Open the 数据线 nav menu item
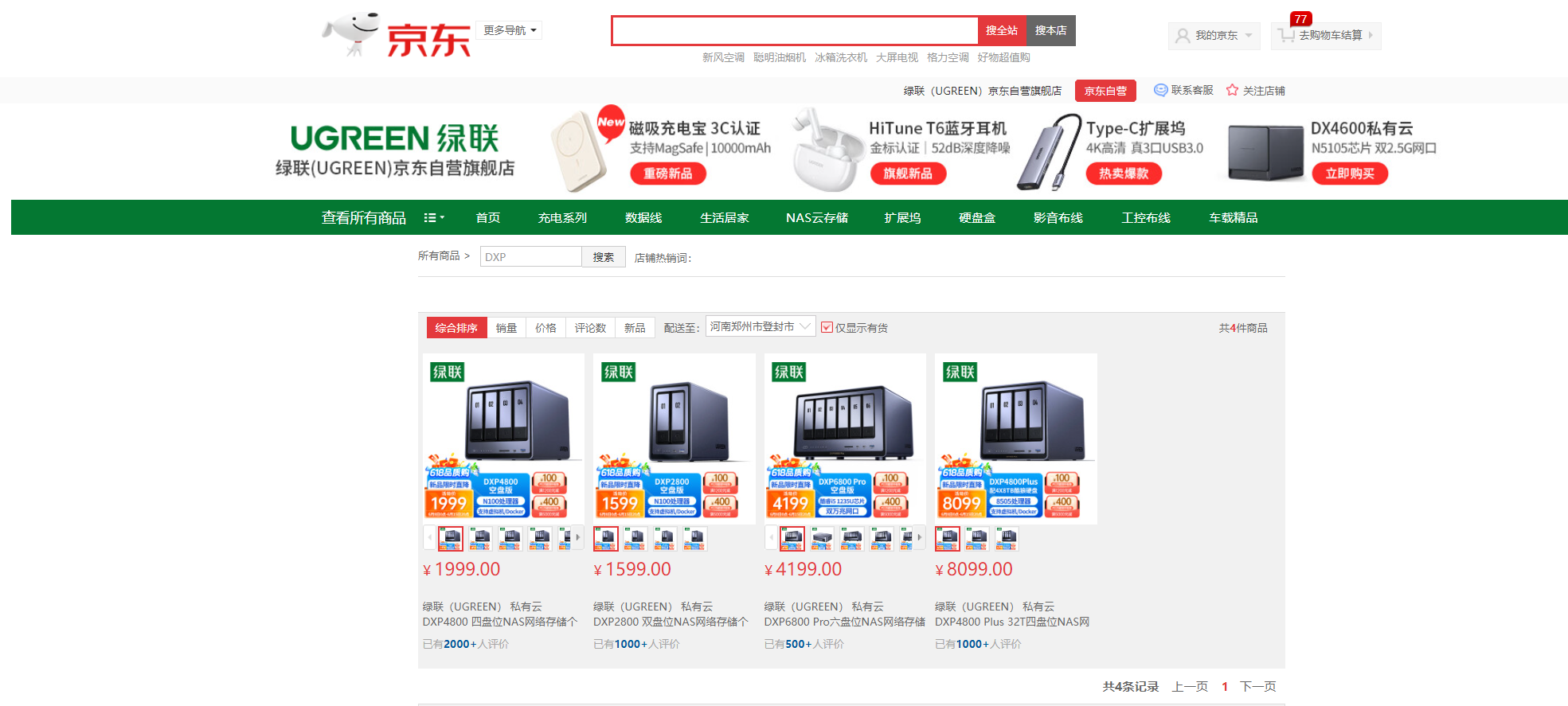The image size is (1568, 706). tap(643, 218)
